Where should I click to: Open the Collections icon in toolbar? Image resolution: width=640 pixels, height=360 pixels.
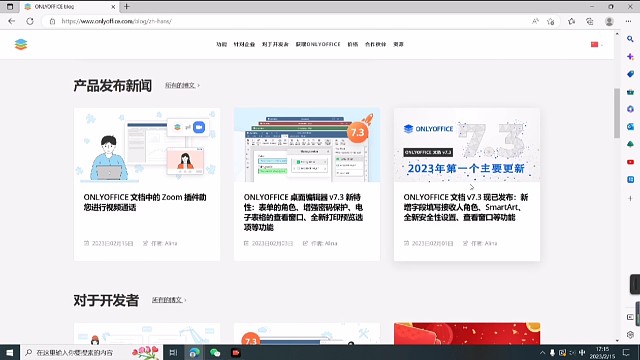tap(590, 21)
